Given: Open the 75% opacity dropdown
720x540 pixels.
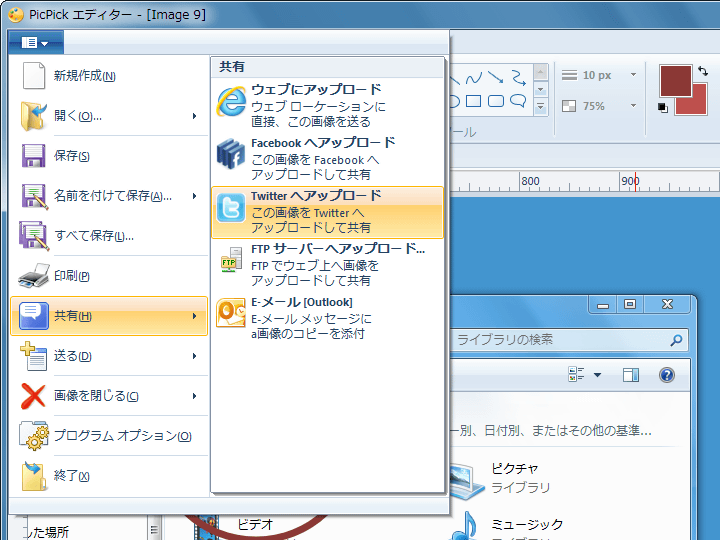Looking at the screenshot, I should pyautogui.click(x=633, y=106).
